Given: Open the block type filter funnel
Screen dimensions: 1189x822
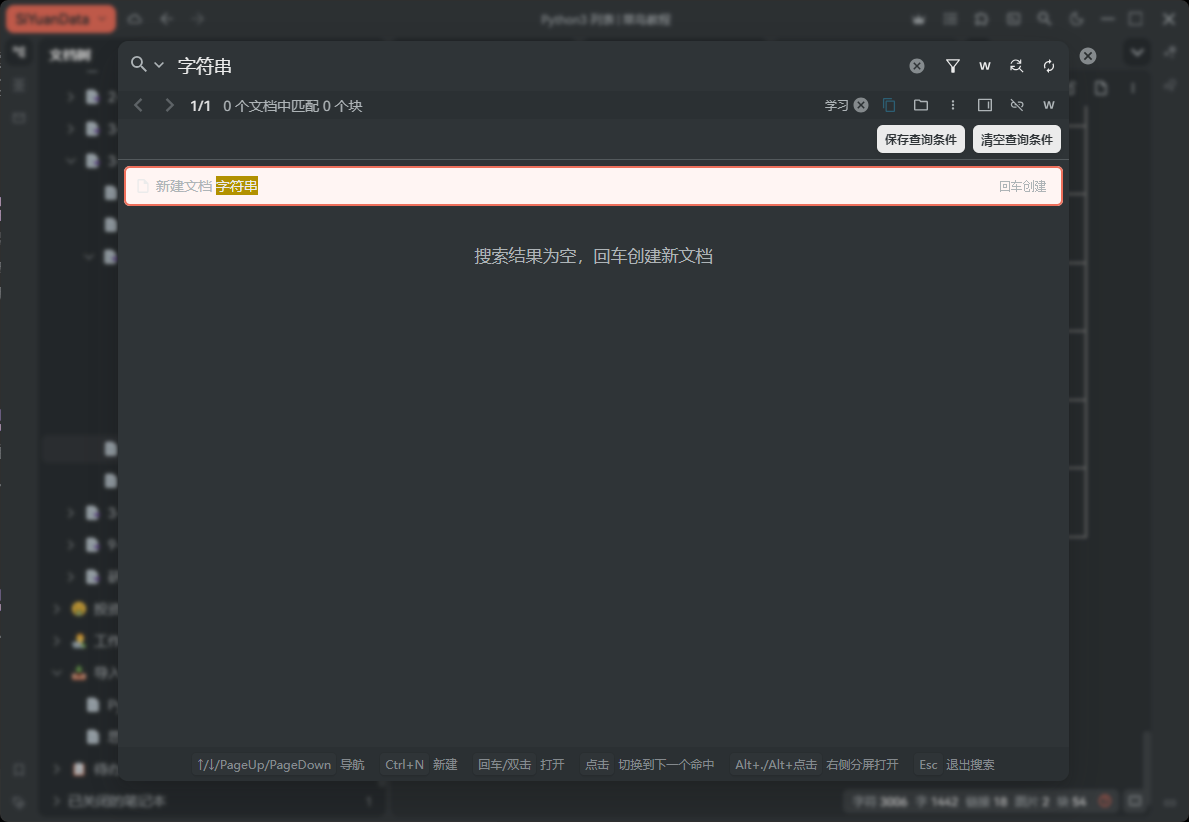Looking at the screenshot, I should [x=952, y=66].
